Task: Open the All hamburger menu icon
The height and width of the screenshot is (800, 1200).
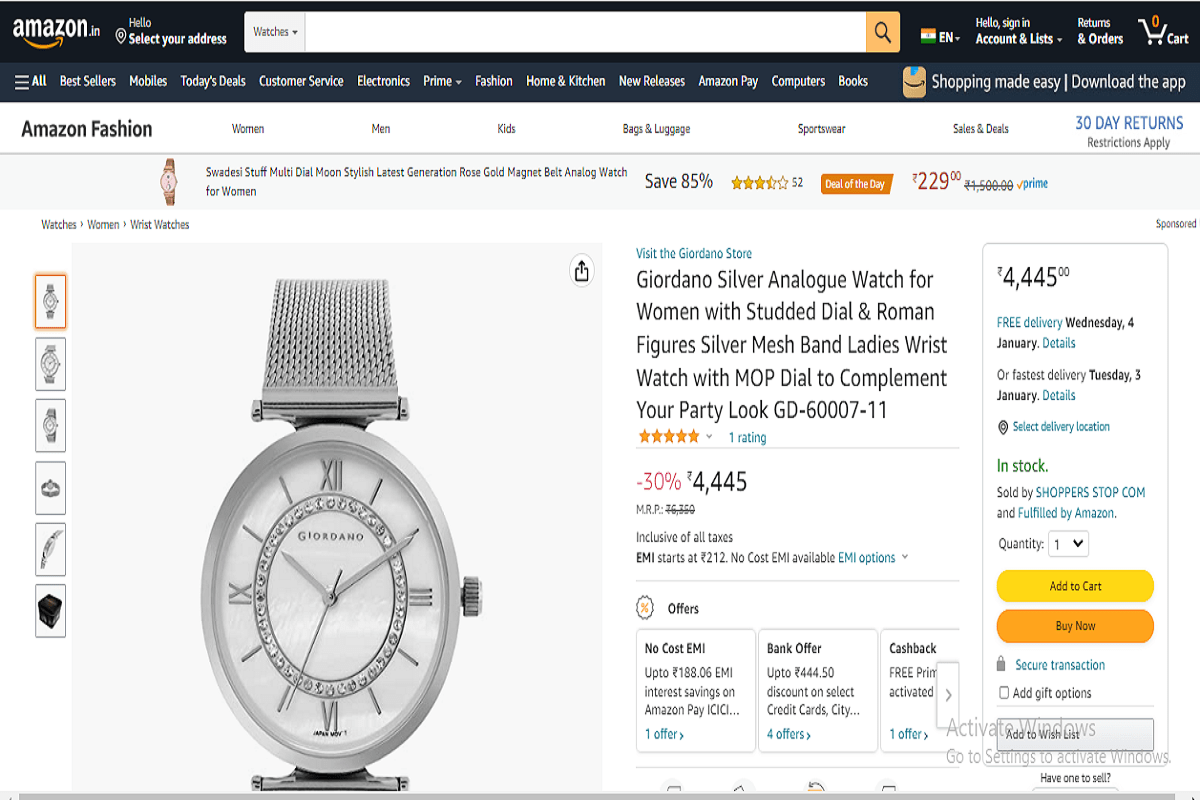Action: pyautogui.click(x=20, y=81)
